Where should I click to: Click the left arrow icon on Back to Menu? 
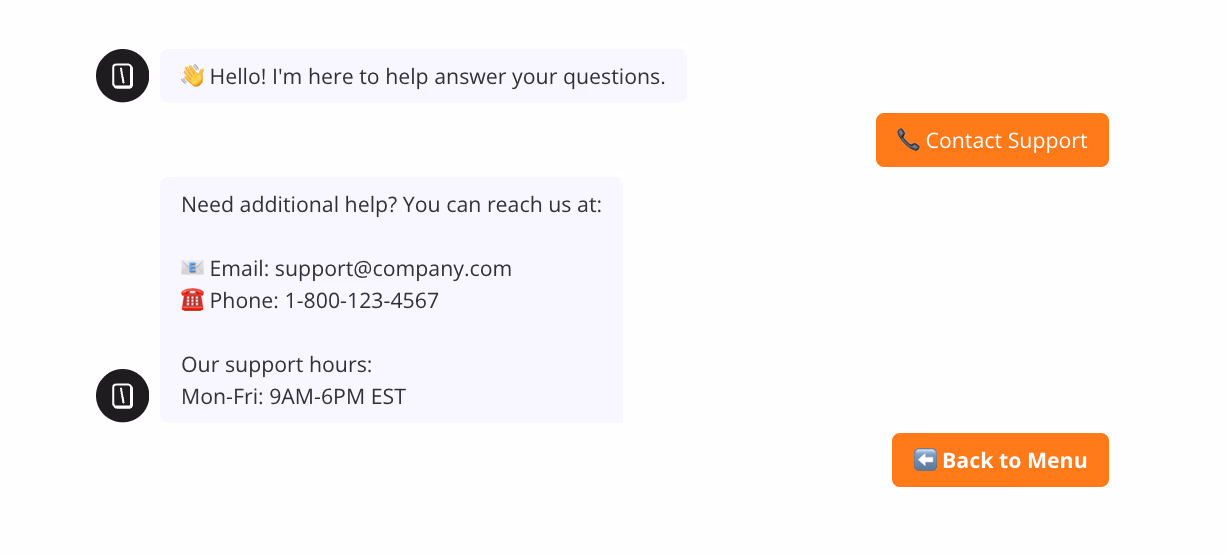tap(925, 460)
